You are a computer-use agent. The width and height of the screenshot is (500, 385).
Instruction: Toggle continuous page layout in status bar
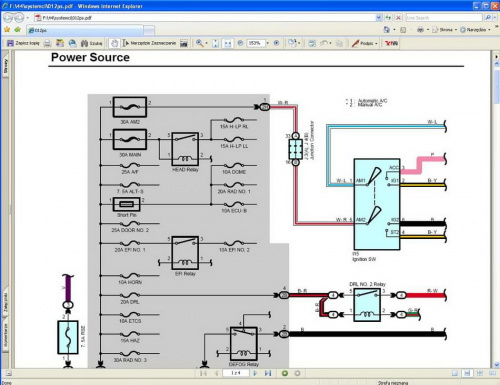467,373
